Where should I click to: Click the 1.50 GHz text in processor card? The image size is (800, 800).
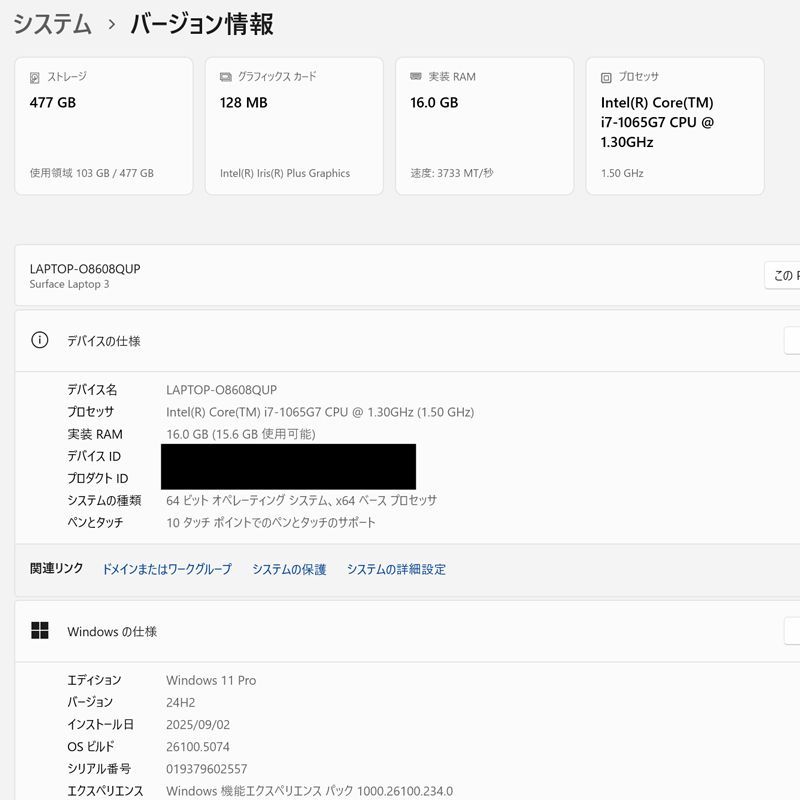pos(622,173)
